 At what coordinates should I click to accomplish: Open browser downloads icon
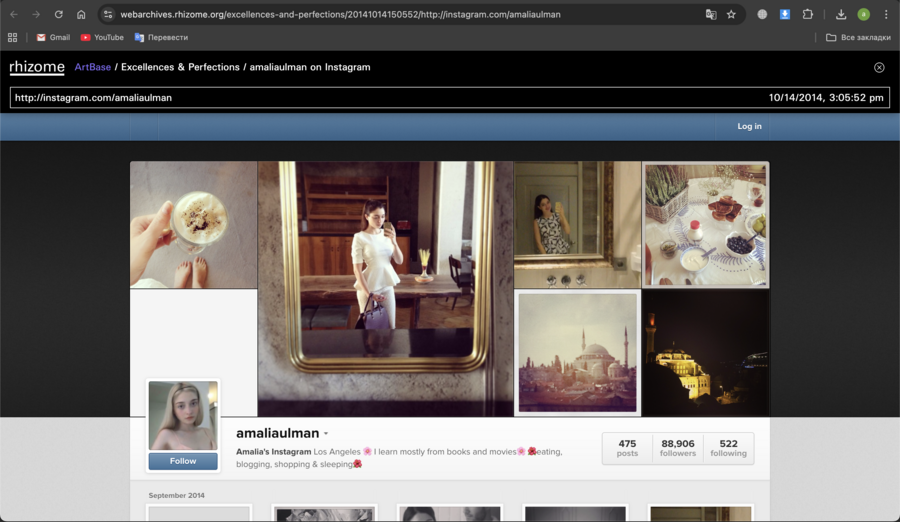[841, 15]
